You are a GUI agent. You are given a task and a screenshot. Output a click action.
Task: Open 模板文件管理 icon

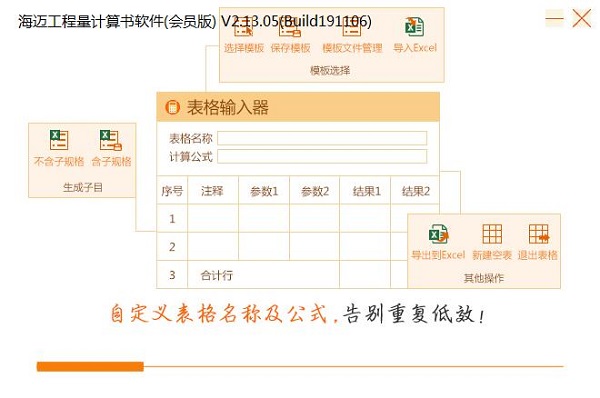click(352, 28)
